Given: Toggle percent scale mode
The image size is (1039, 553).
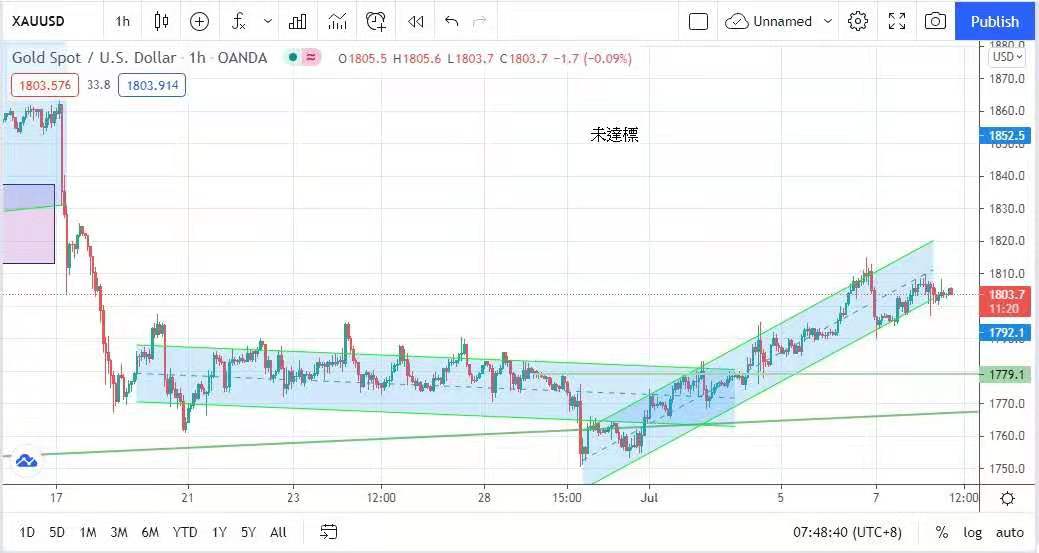Looking at the screenshot, I should tap(942, 532).
